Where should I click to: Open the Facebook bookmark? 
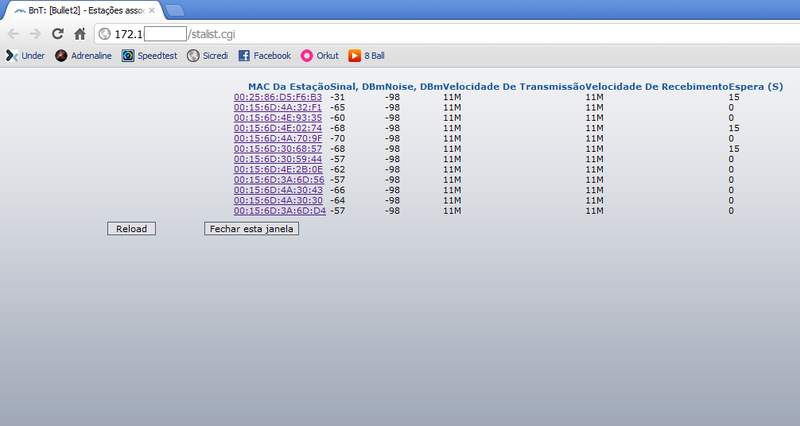pos(264,56)
